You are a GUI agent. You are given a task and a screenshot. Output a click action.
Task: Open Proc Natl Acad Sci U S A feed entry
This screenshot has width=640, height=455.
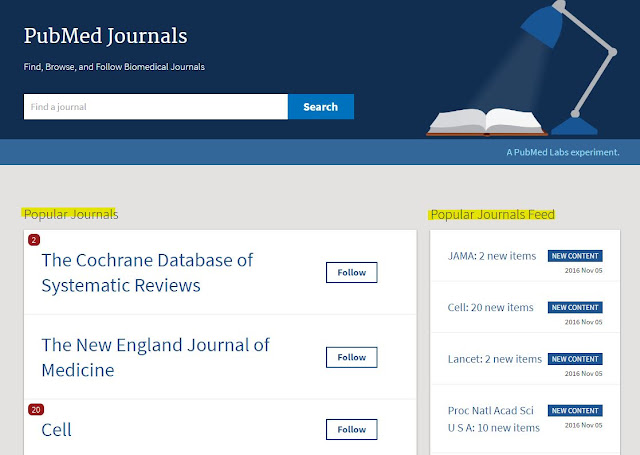[x=493, y=419]
